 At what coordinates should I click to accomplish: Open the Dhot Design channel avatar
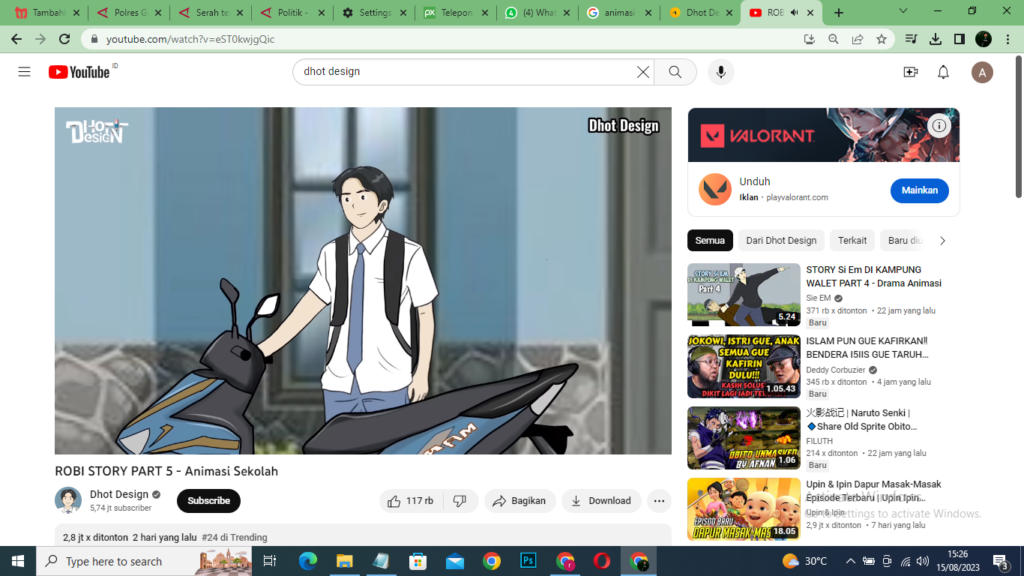point(68,500)
